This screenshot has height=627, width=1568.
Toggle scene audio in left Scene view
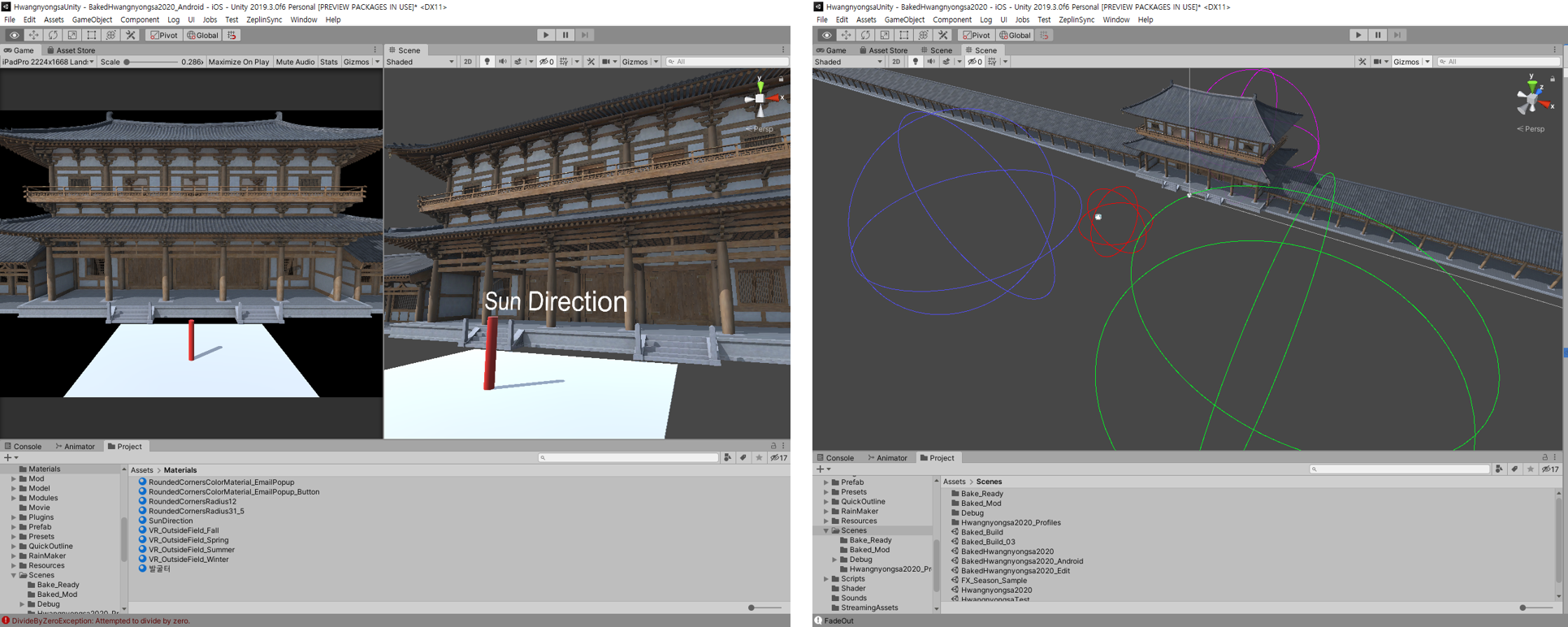[x=502, y=62]
